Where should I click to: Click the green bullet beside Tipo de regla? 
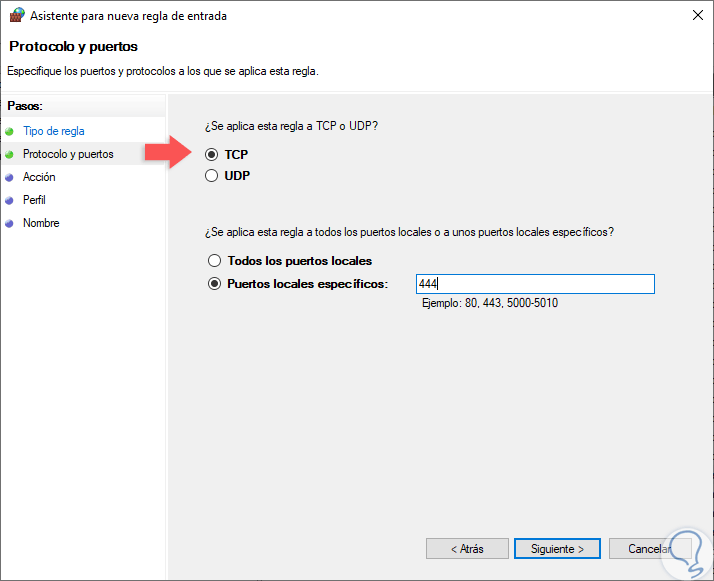point(10,131)
